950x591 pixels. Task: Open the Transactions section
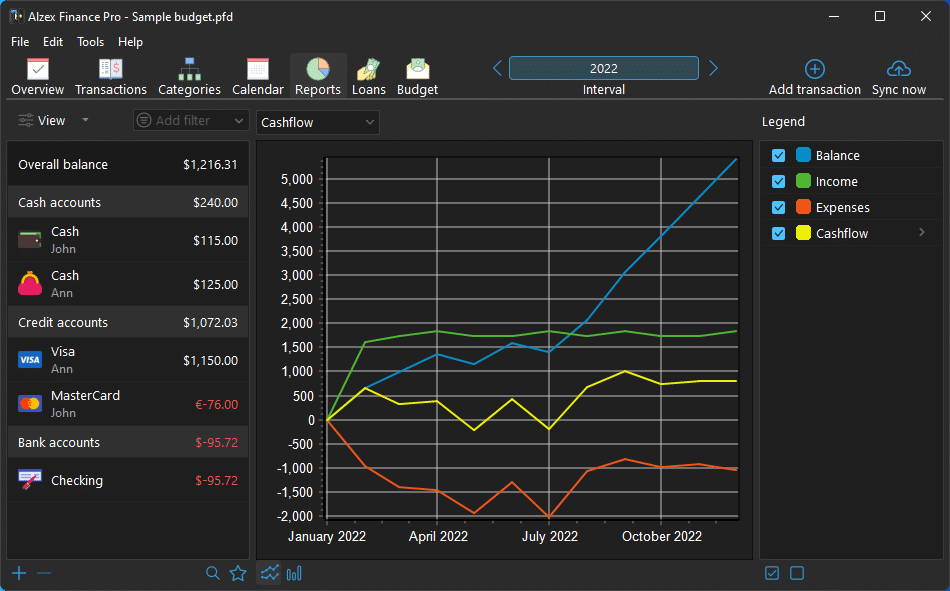coord(111,77)
